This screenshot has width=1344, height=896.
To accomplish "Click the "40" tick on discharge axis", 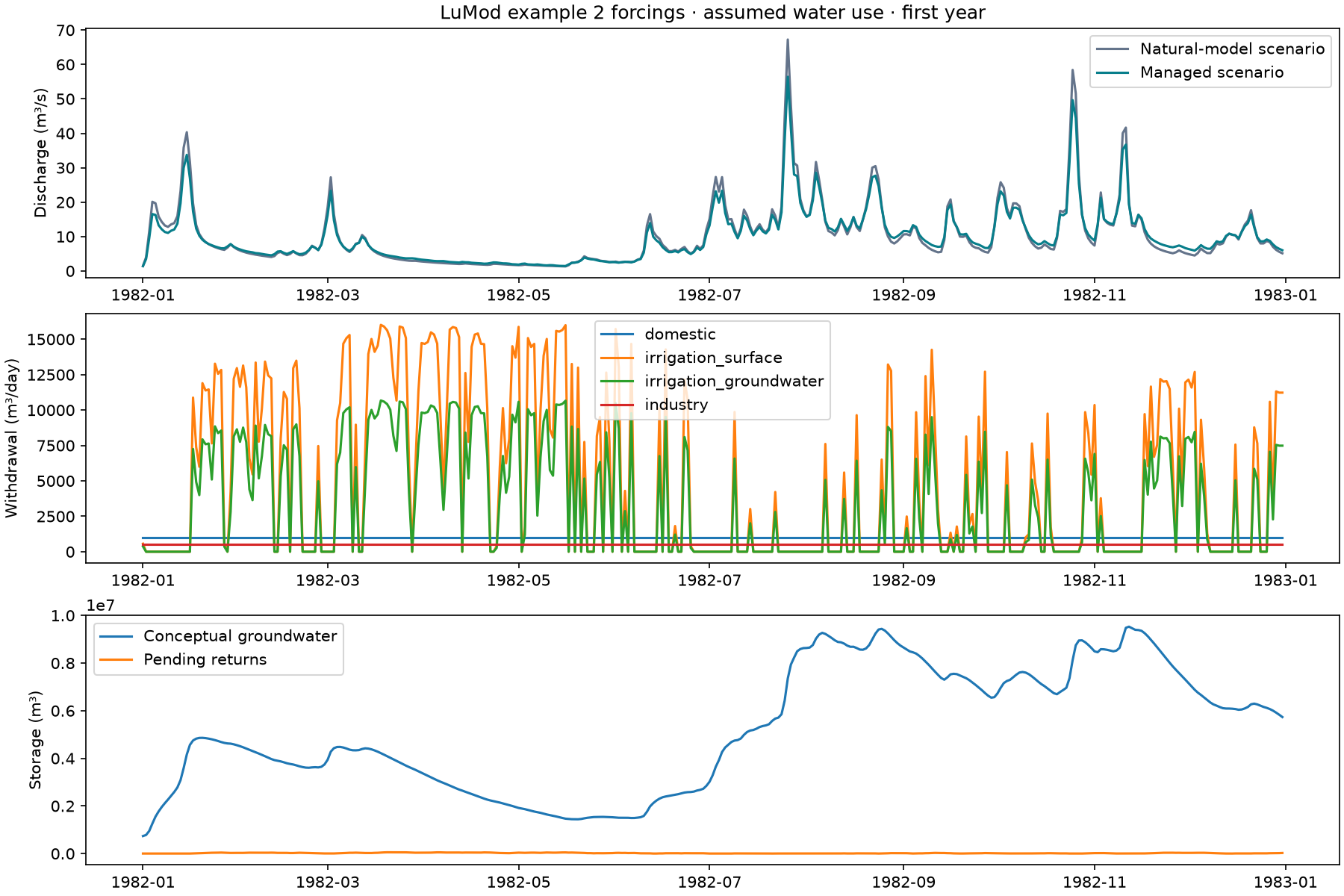I will click(66, 134).
